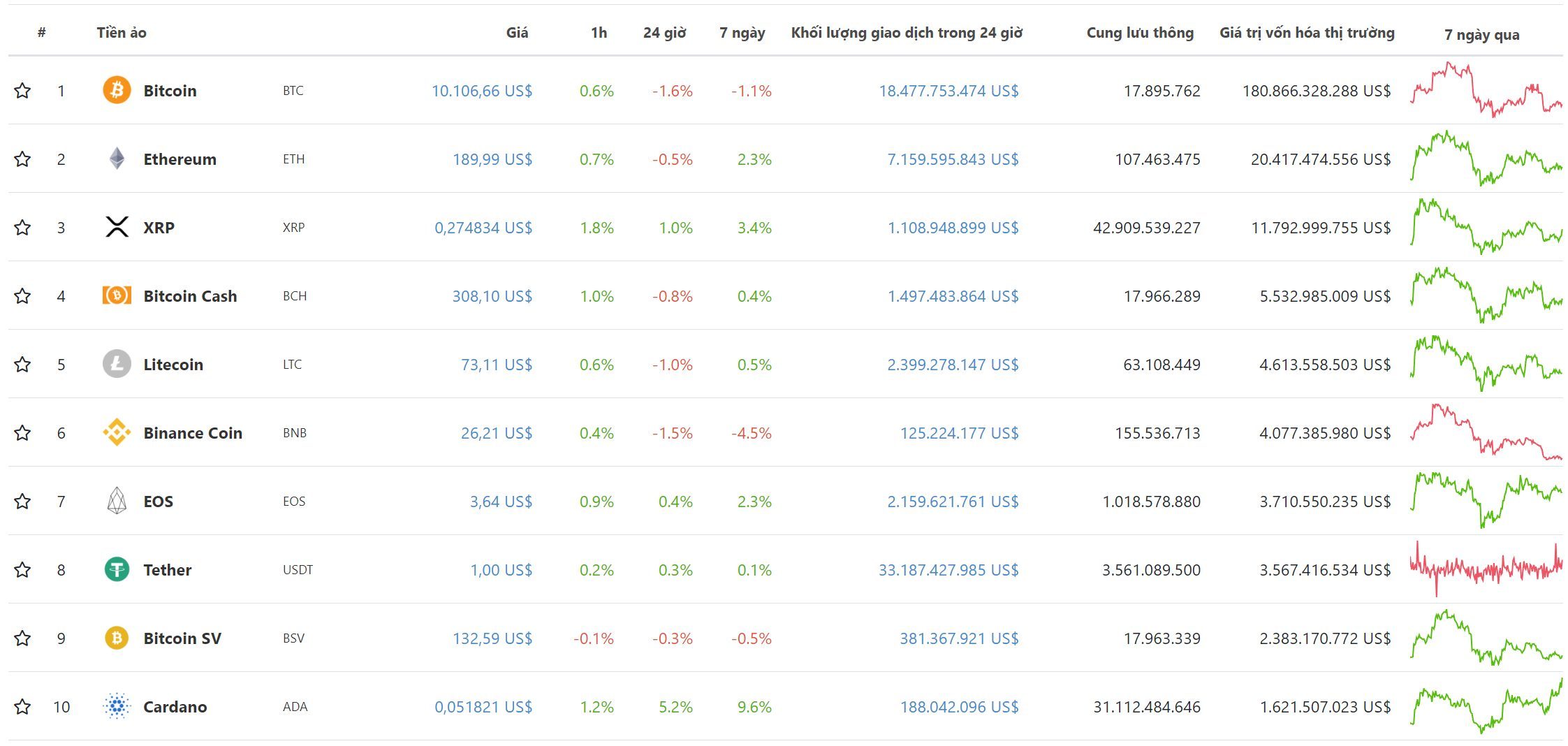Viewport: 1568px width, 746px height.
Task: Click the orange Bitcoin logo icon
Action: (117, 90)
